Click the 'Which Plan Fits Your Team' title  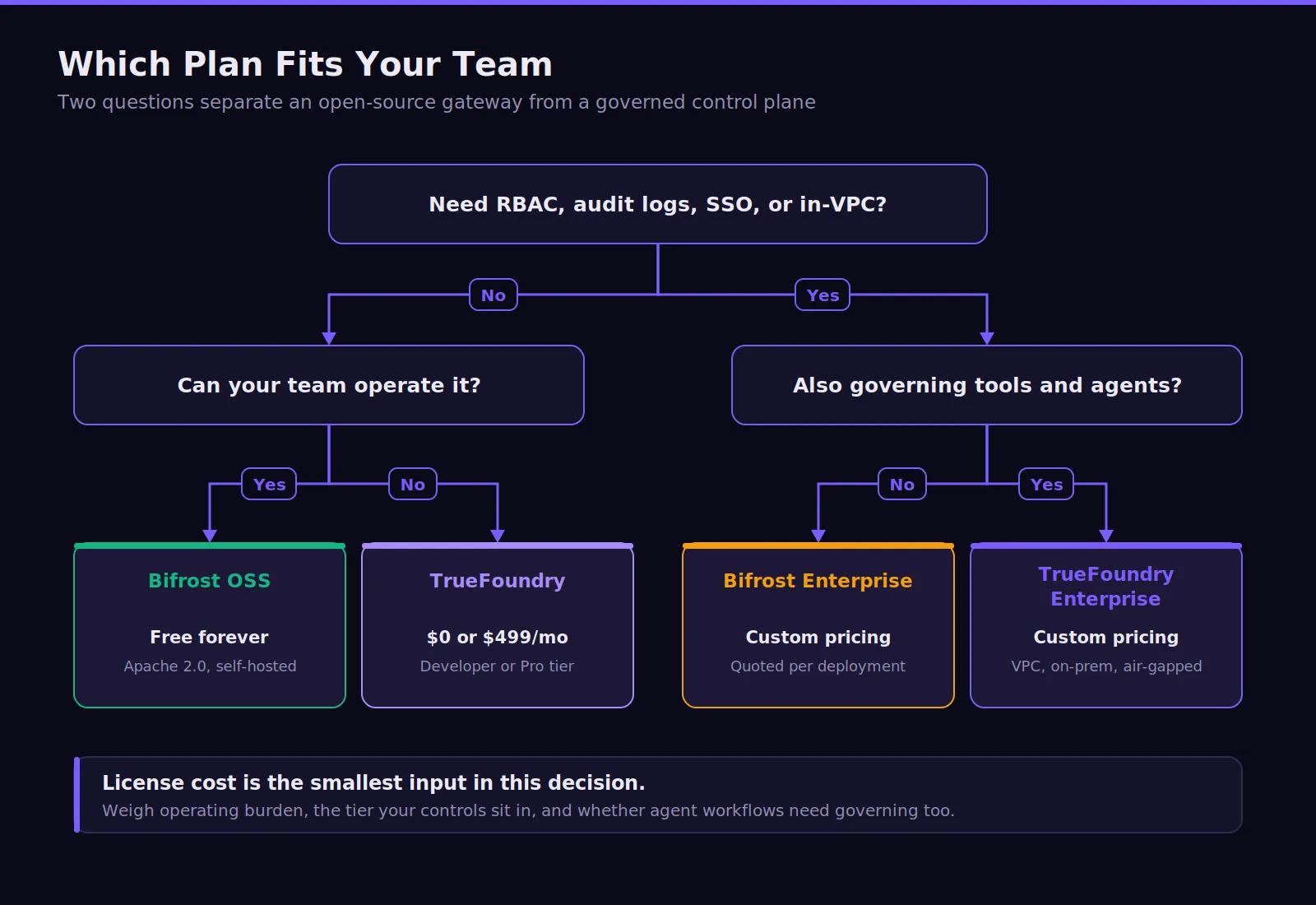point(305,64)
